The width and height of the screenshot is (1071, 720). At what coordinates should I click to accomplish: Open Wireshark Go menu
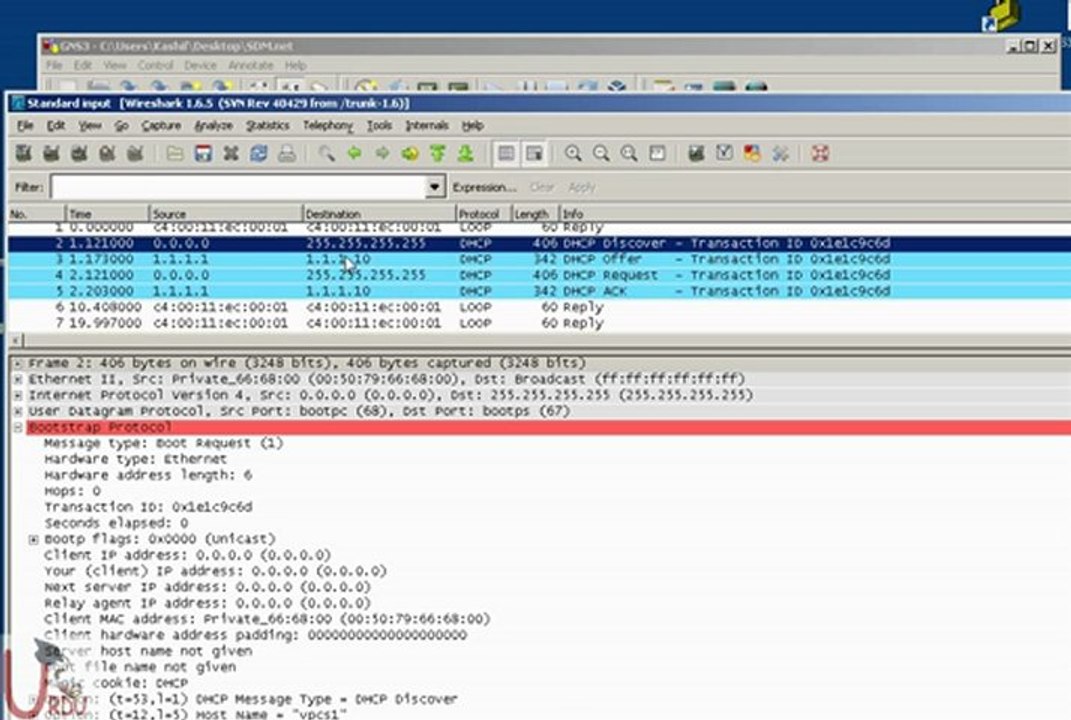pyautogui.click(x=122, y=126)
